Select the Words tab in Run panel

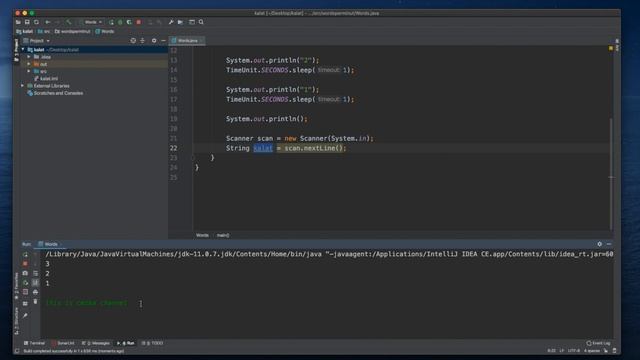coord(49,244)
